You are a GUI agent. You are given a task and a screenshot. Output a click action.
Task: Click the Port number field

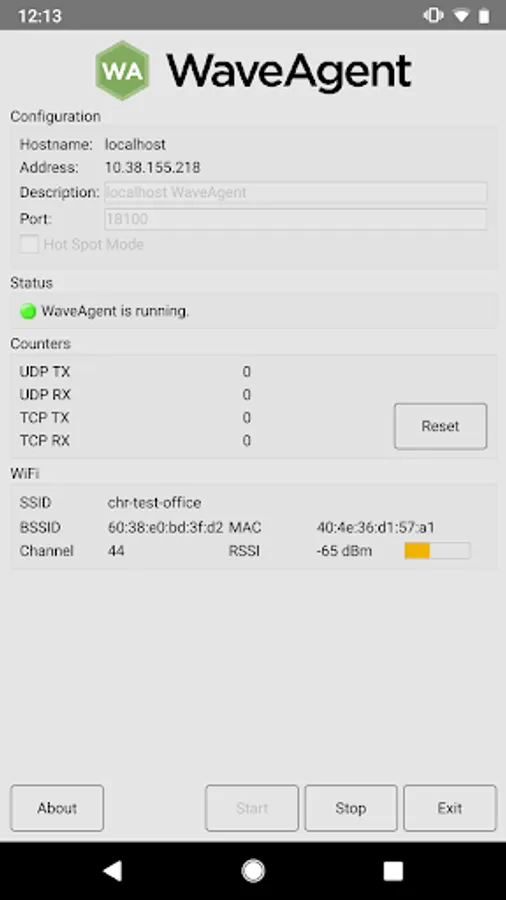pyautogui.click(x=296, y=219)
